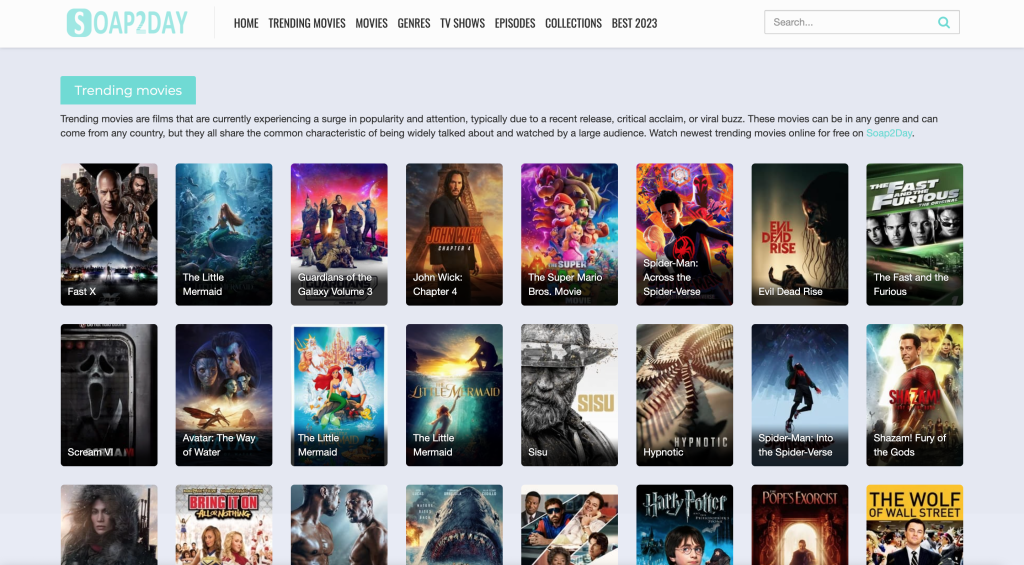Select John Wick: Chapter 4 poster
This screenshot has width=1024, height=565.
pyautogui.click(x=454, y=234)
